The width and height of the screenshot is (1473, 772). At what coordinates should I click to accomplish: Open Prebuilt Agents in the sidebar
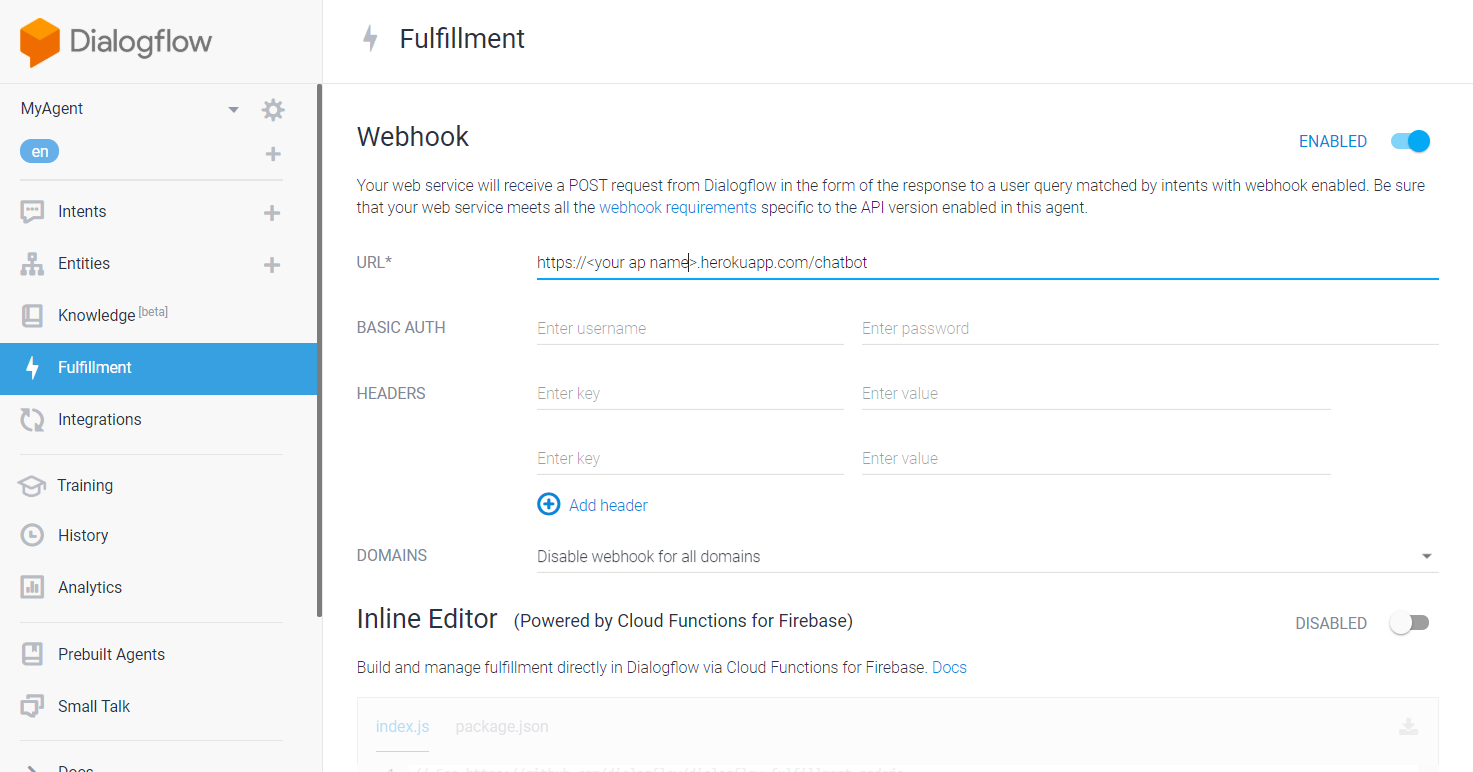pos(111,655)
